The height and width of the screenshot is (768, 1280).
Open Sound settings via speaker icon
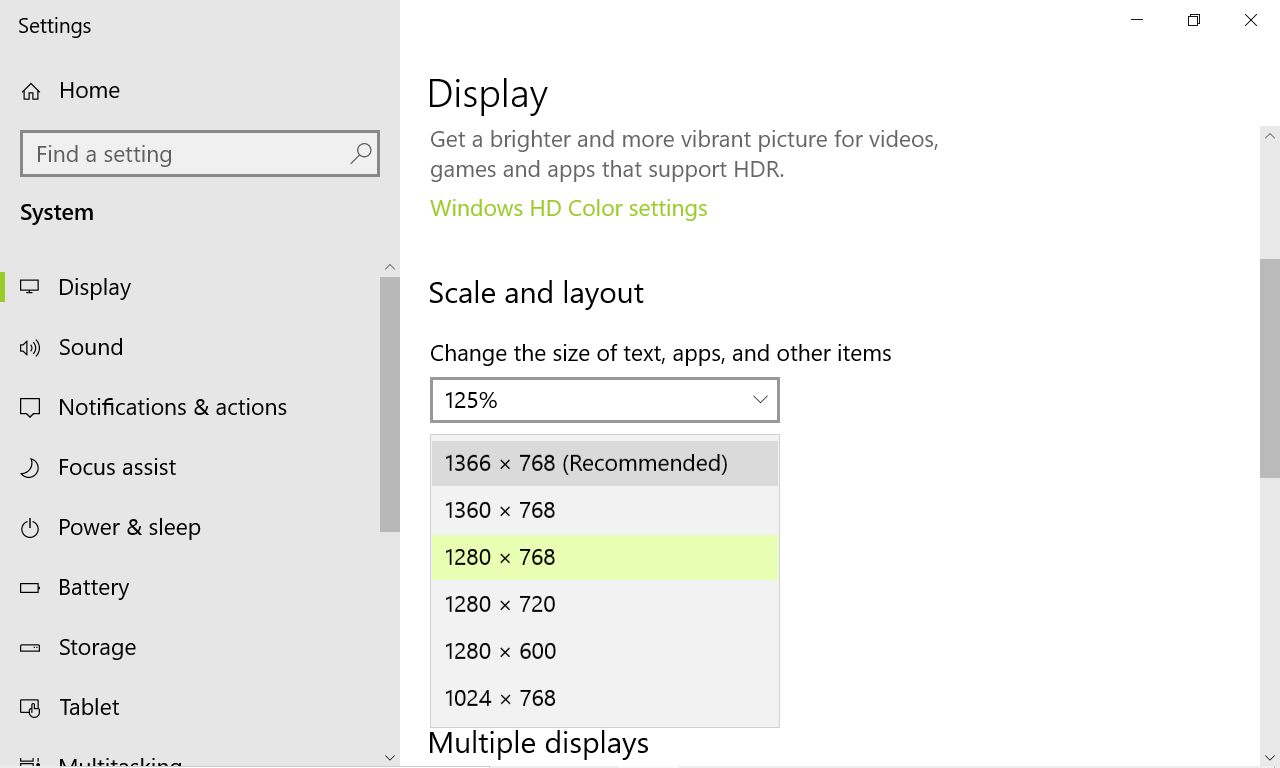point(30,348)
